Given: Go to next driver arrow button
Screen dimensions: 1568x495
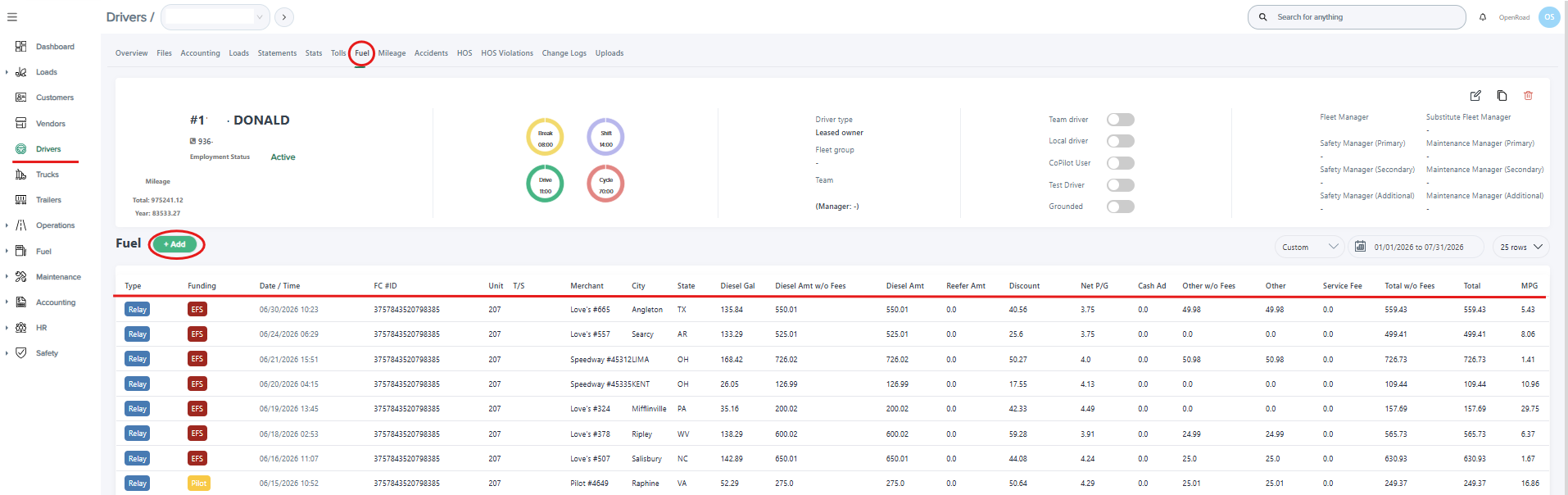Looking at the screenshot, I should pyautogui.click(x=284, y=17).
